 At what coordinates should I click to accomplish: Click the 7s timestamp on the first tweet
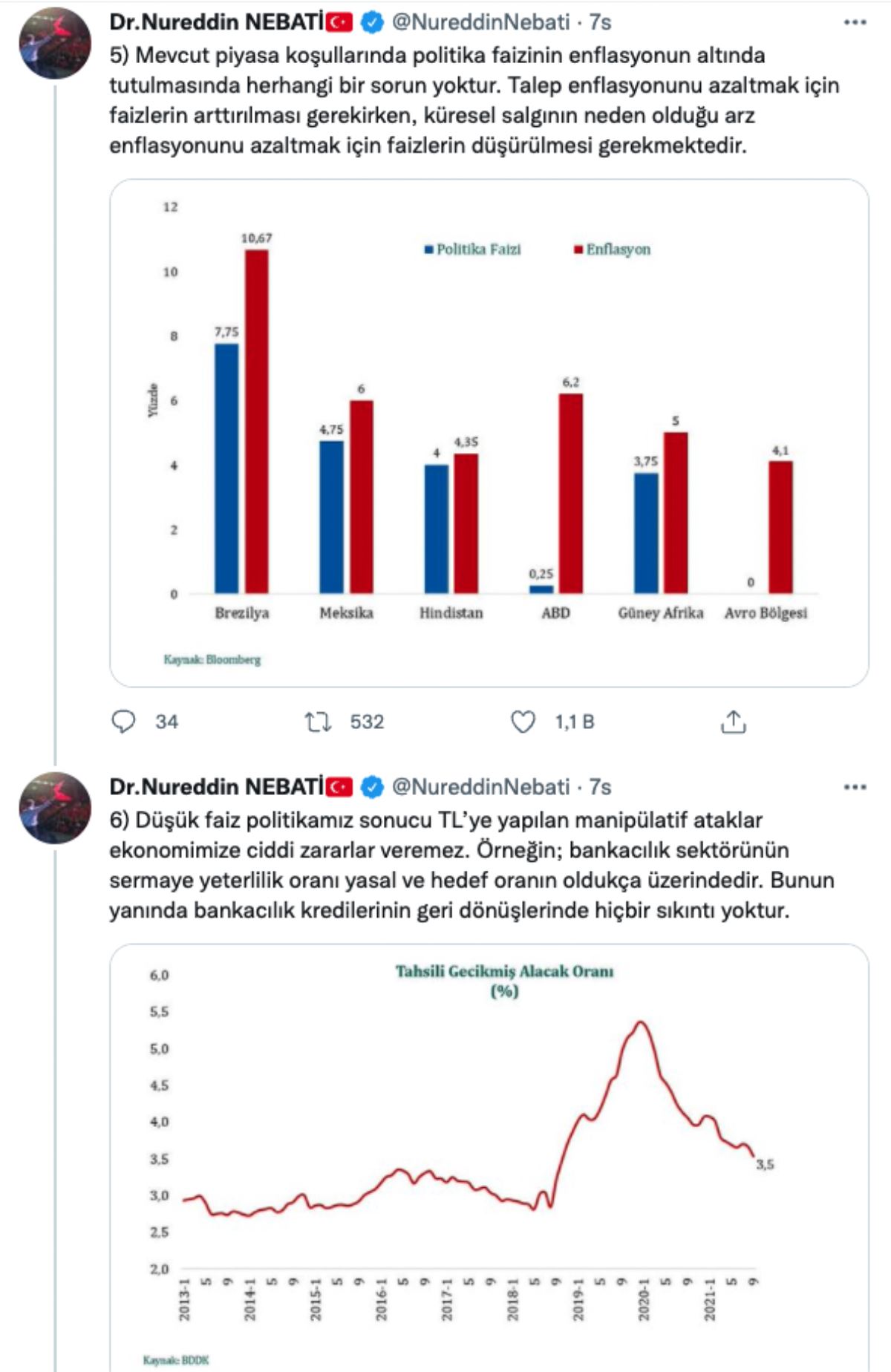click(600, 22)
